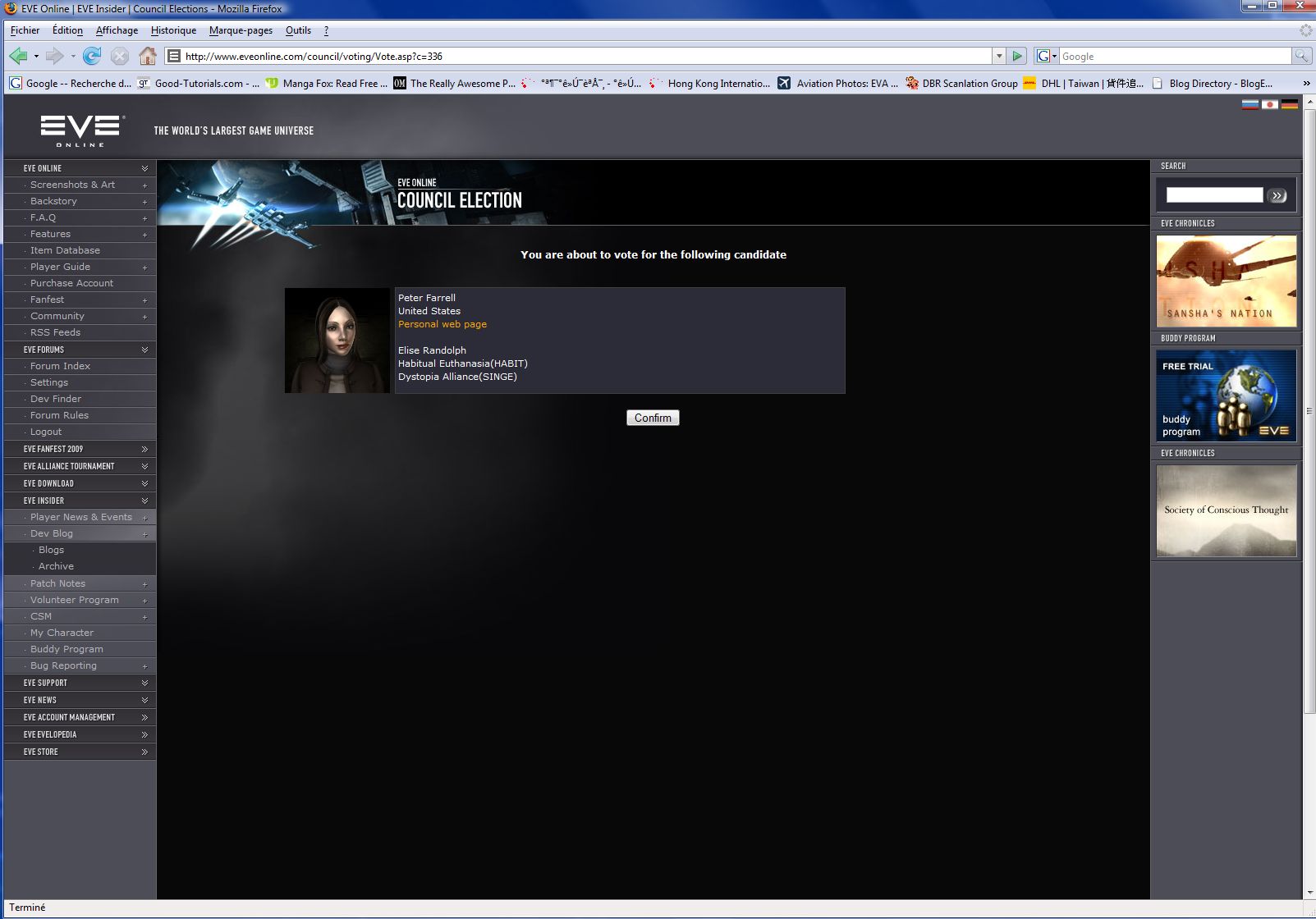Viewport: 1316px width, 919px height.
Task: Open the Blog Directory - BlogE... bookmark
Action: click(1212, 83)
